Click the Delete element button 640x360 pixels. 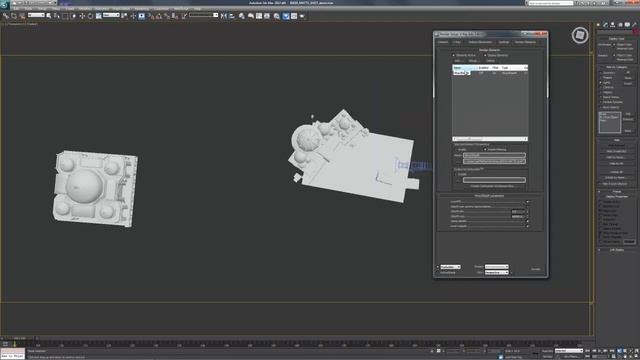pyautogui.click(x=490, y=61)
